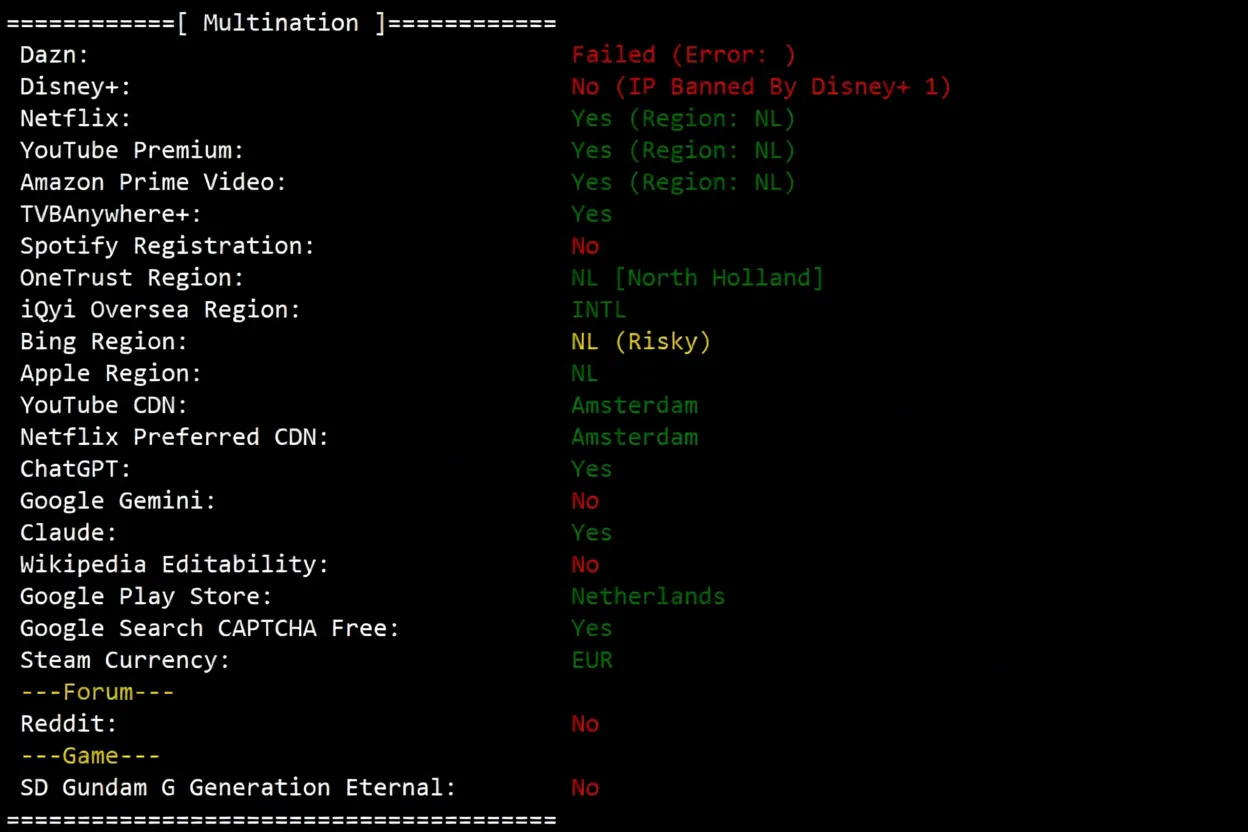Click the Google Gemini 'No' result
1248x832 pixels.
pyautogui.click(x=585, y=502)
